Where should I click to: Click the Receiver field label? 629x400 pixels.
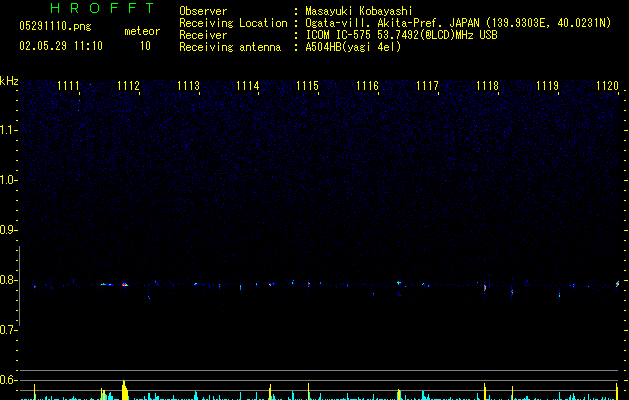(x=203, y=35)
